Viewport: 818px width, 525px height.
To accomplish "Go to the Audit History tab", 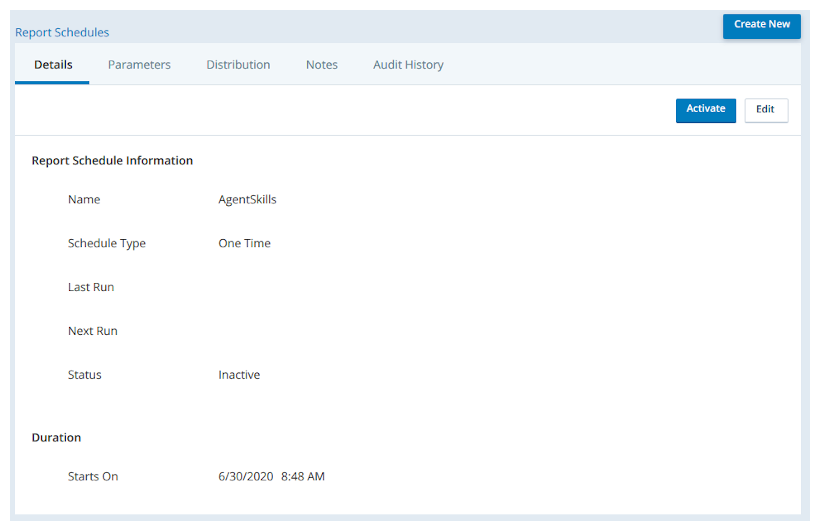I will click(408, 65).
